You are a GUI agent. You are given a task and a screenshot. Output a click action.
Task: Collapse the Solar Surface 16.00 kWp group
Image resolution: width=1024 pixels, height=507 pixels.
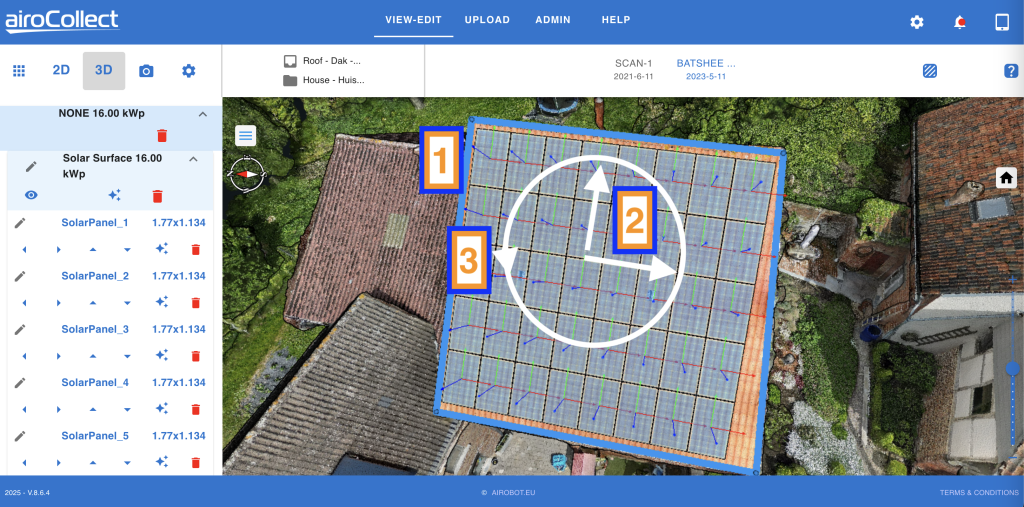[x=194, y=159]
